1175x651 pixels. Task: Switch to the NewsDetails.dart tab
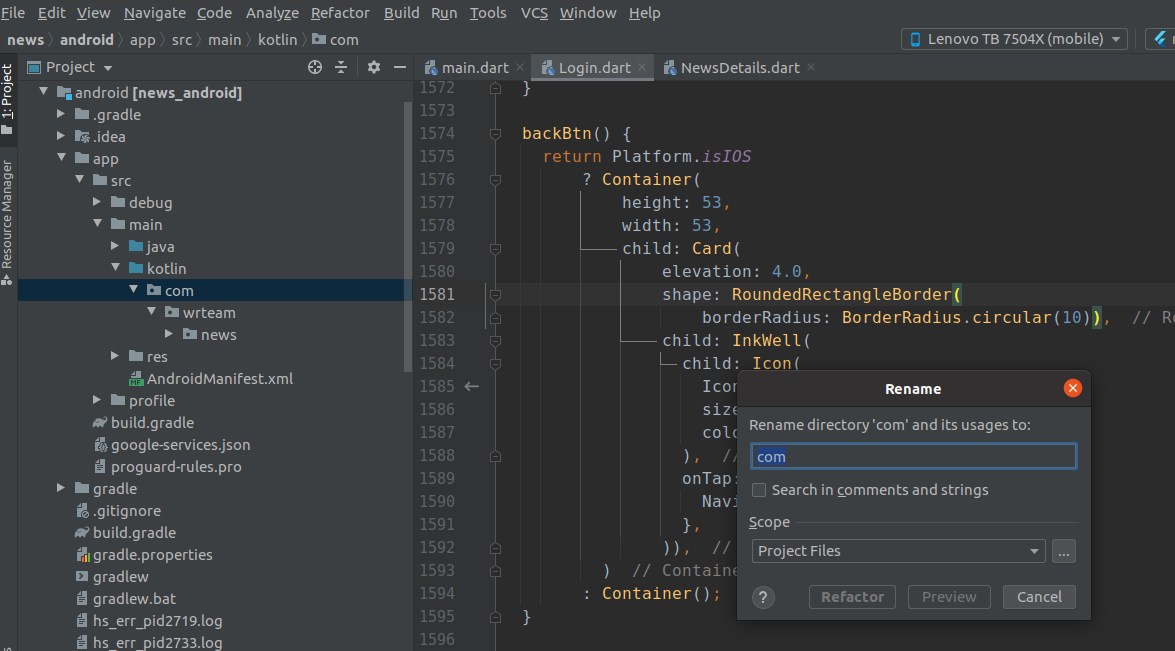(739, 68)
